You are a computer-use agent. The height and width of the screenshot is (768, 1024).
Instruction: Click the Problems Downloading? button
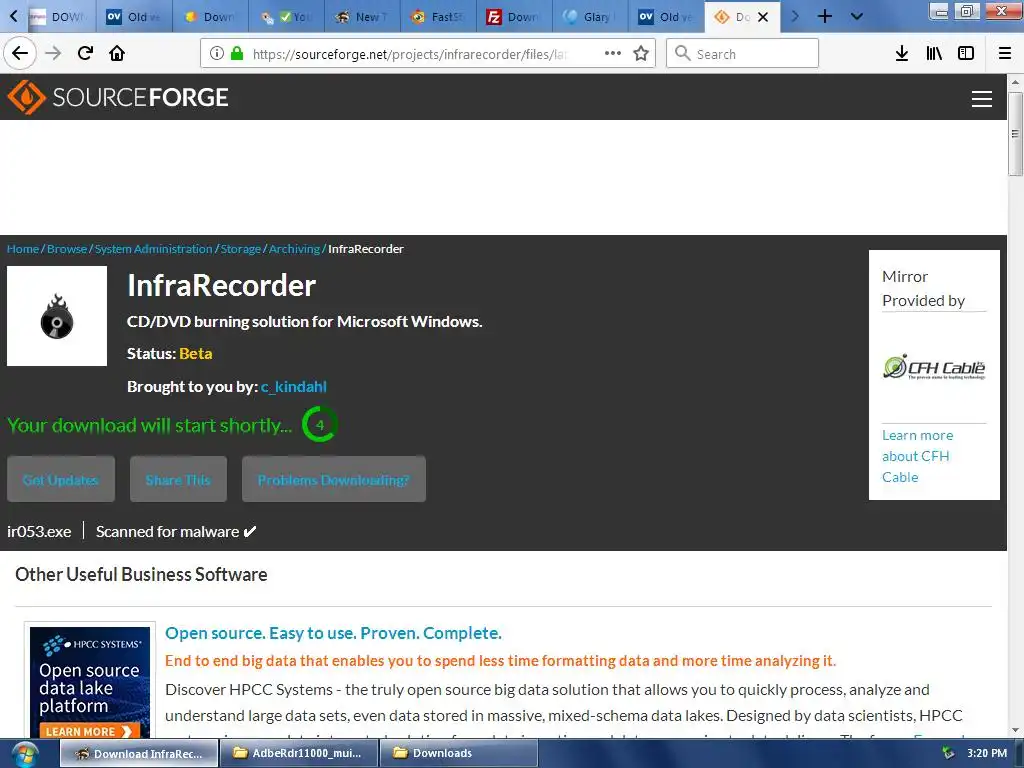tap(334, 479)
